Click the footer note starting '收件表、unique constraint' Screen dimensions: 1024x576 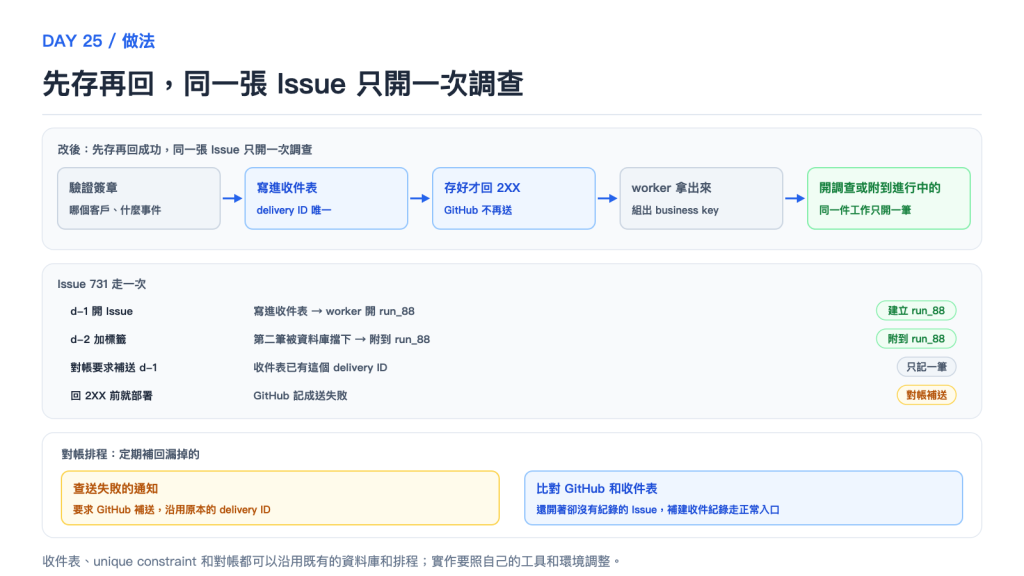pos(331,562)
